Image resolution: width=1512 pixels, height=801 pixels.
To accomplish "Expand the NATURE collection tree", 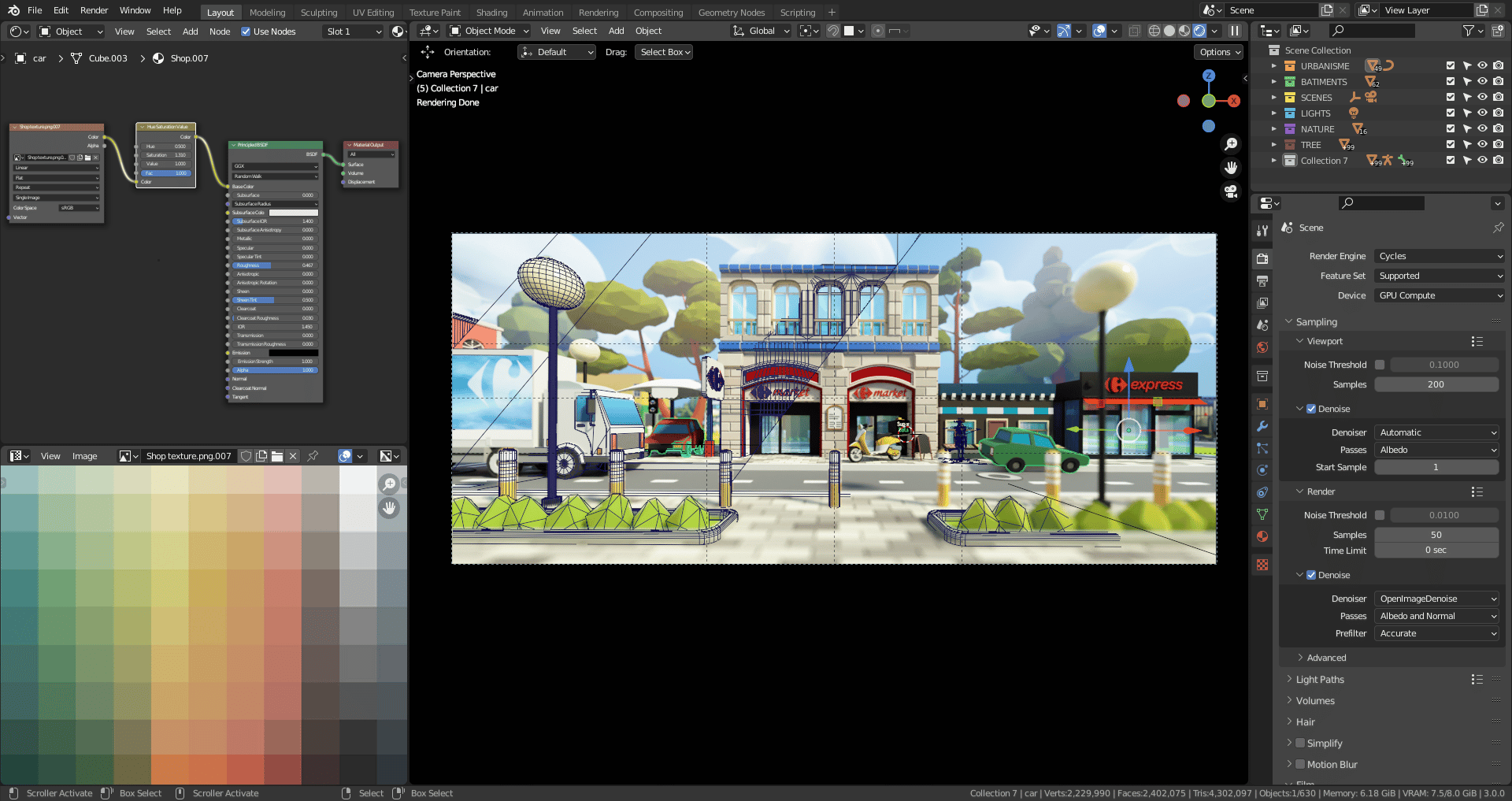I will 1274,129.
